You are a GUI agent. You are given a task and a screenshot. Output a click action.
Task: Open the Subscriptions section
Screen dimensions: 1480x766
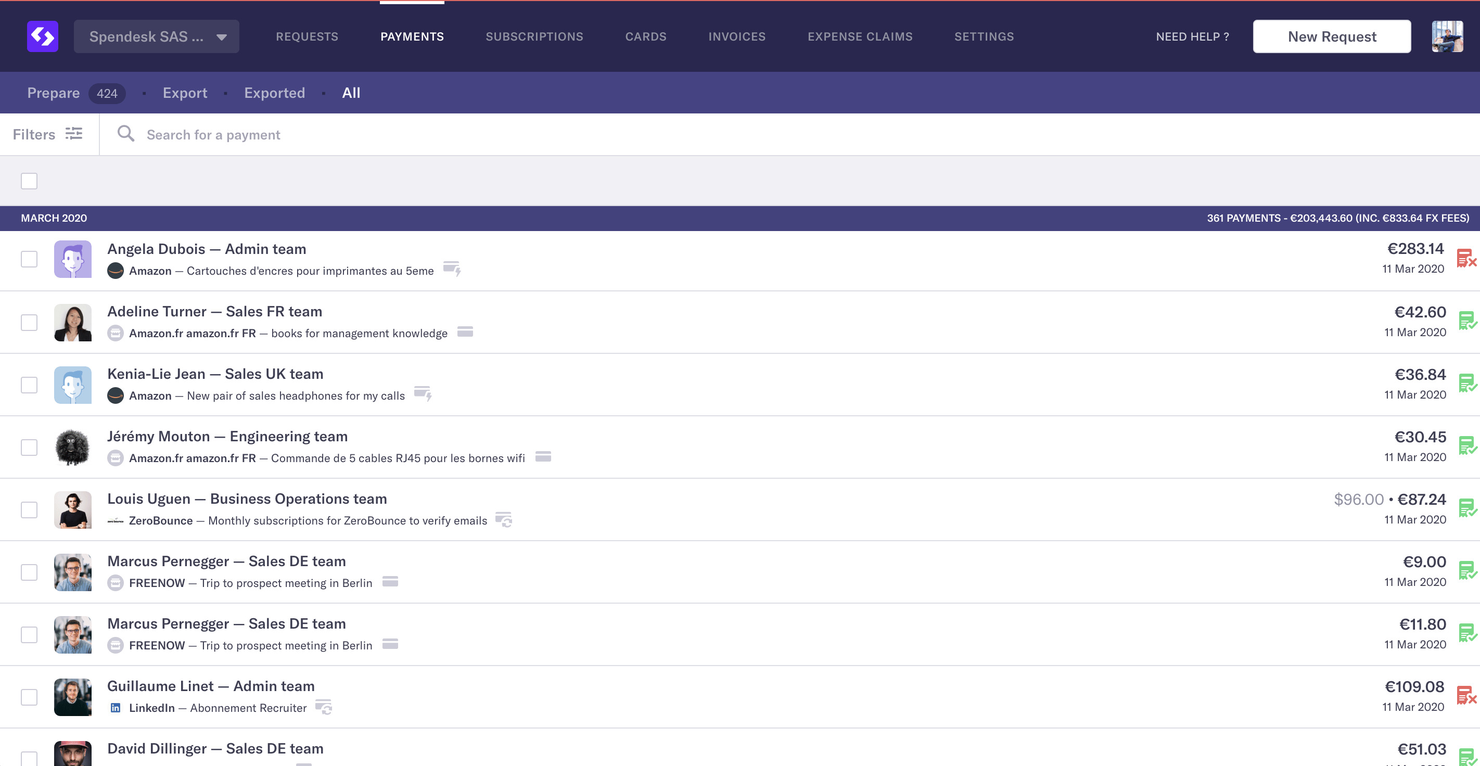coord(535,36)
